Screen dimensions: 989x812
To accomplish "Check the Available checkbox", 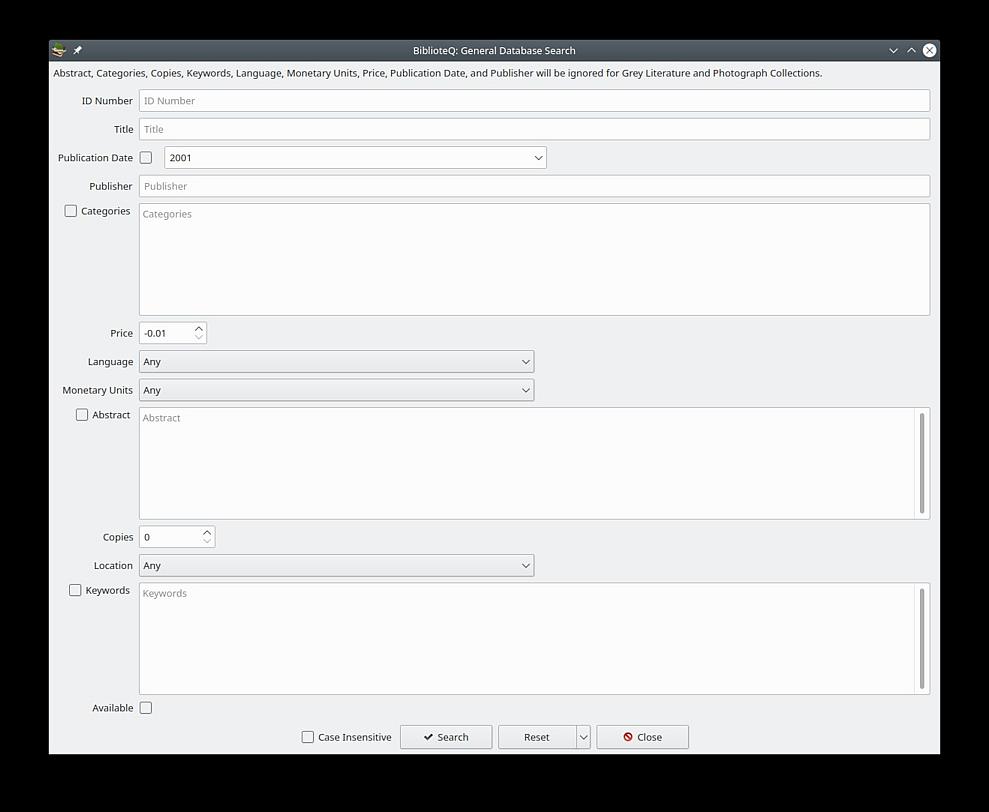I will click(146, 708).
